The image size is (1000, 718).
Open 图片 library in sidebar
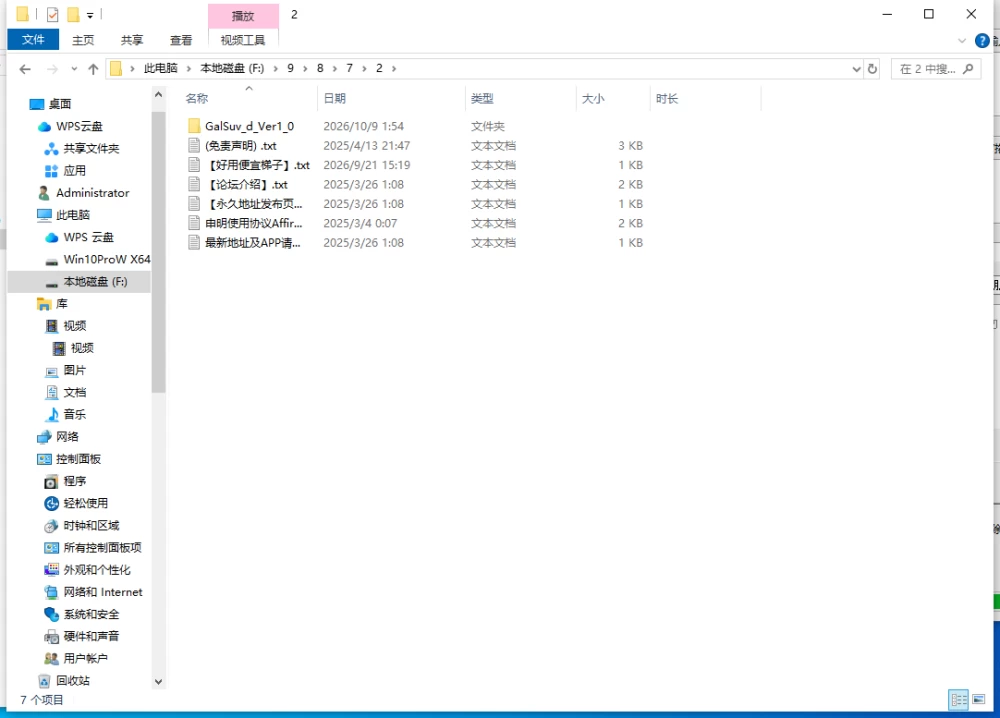pos(75,370)
